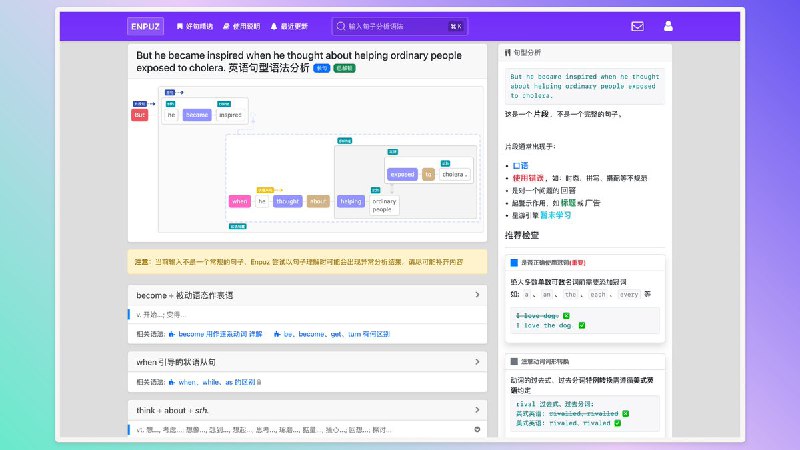Click thumbs-up icon before 'when、while' link
800x450 pixels.
(x=172, y=382)
